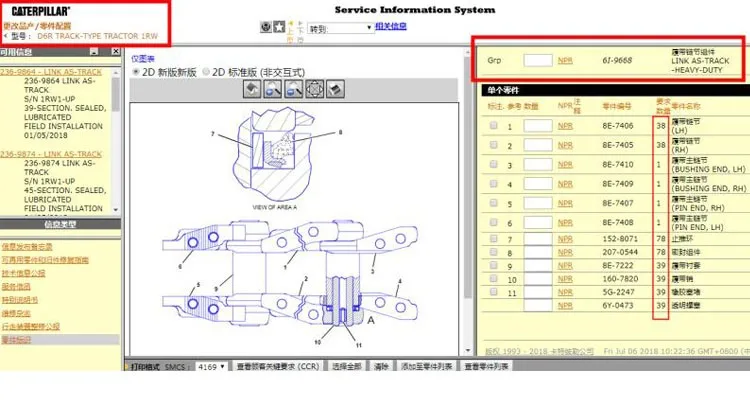
Task: Click the part number 5G-2247
Action: click(x=618, y=292)
